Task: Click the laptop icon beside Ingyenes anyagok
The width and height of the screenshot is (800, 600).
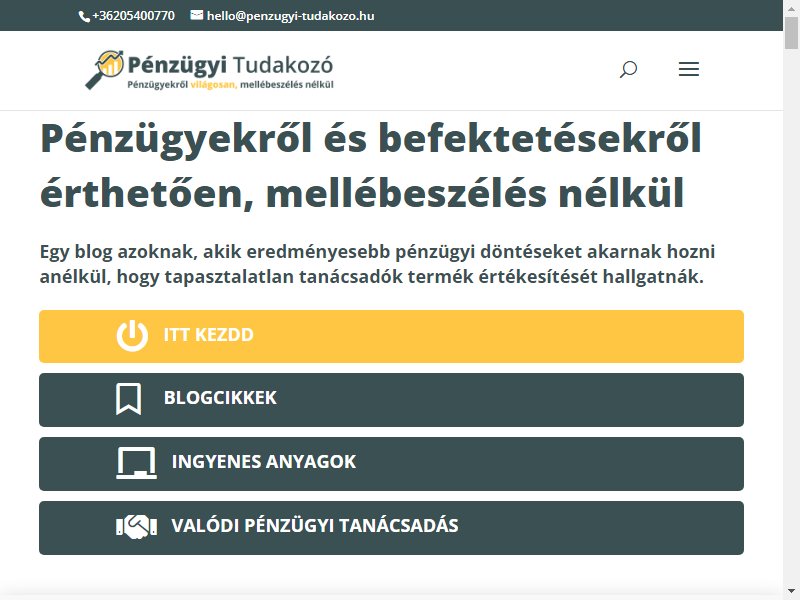Action: coord(136,463)
